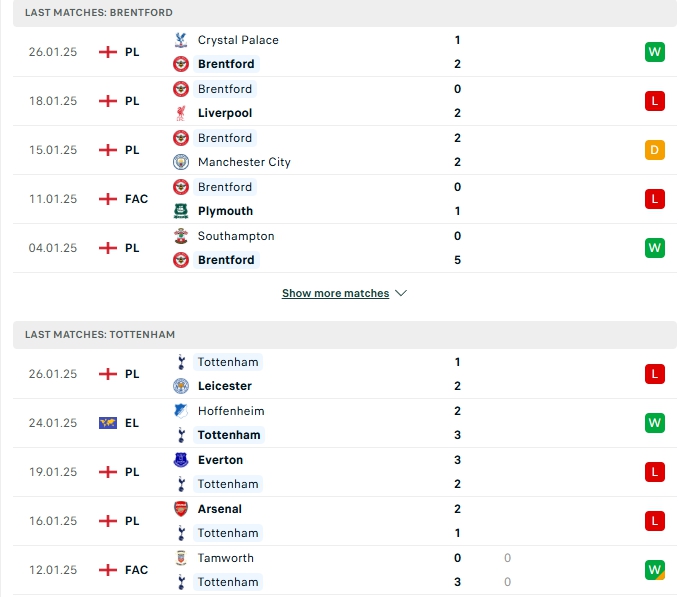Click the Hoffenheim club crest icon

pyautogui.click(x=181, y=411)
